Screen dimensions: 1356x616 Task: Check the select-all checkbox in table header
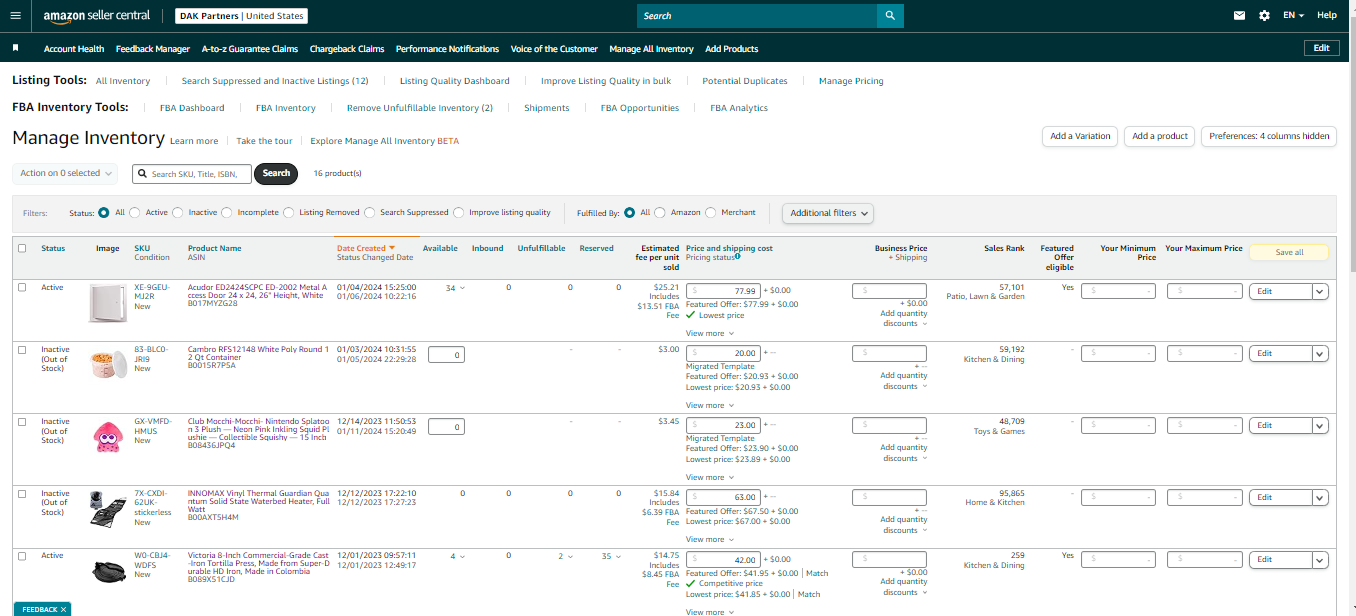[22, 248]
